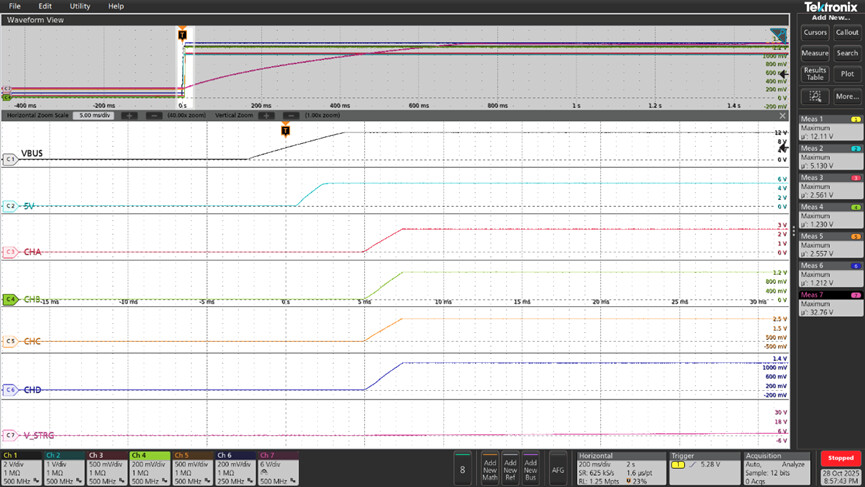The width and height of the screenshot is (865, 487).
Task: Click the Ch 7 channel badge
Action: click(x=277, y=468)
